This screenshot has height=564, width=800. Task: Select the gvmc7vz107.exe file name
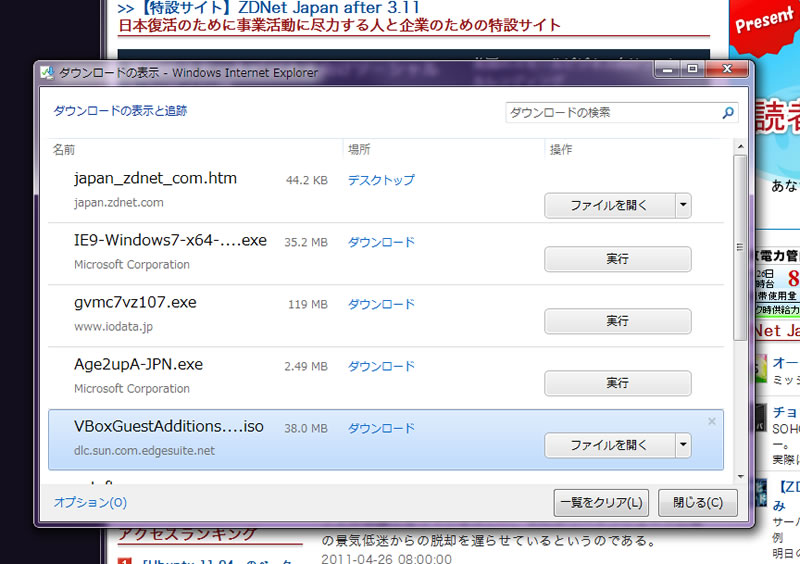point(135,302)
